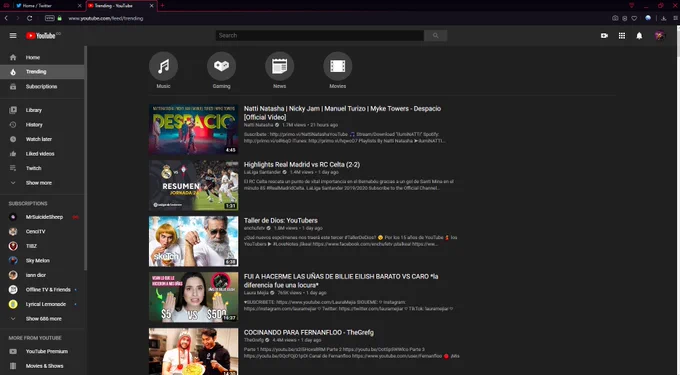This screenshot has width=680, height=375.
Task: Click the YouTube logo
Action: tap(41, 36)
